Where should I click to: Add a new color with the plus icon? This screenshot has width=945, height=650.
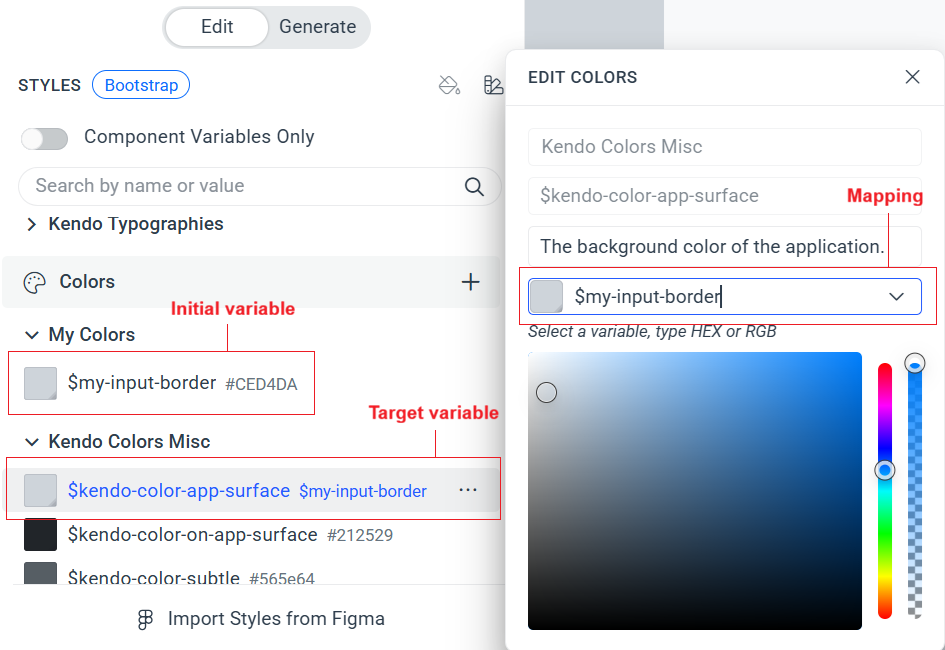pos(470,281)
